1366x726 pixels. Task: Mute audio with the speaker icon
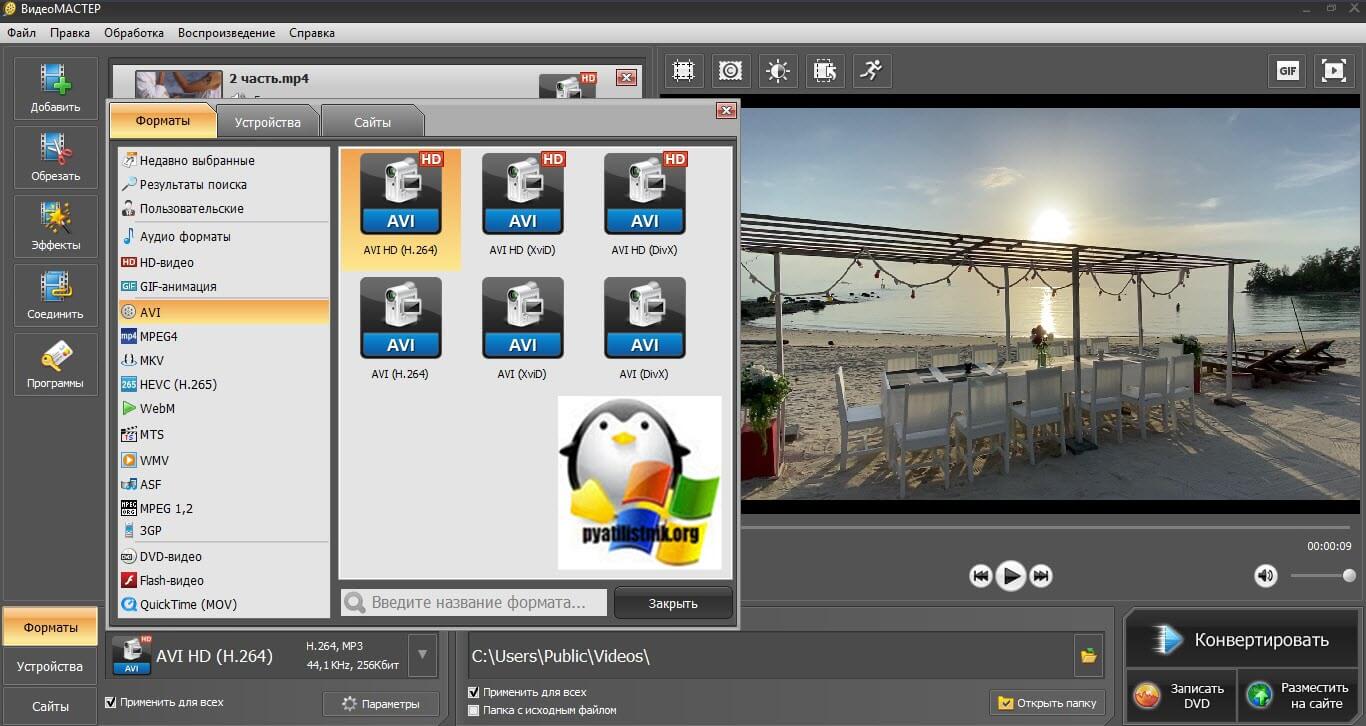tap(1266, 575)
